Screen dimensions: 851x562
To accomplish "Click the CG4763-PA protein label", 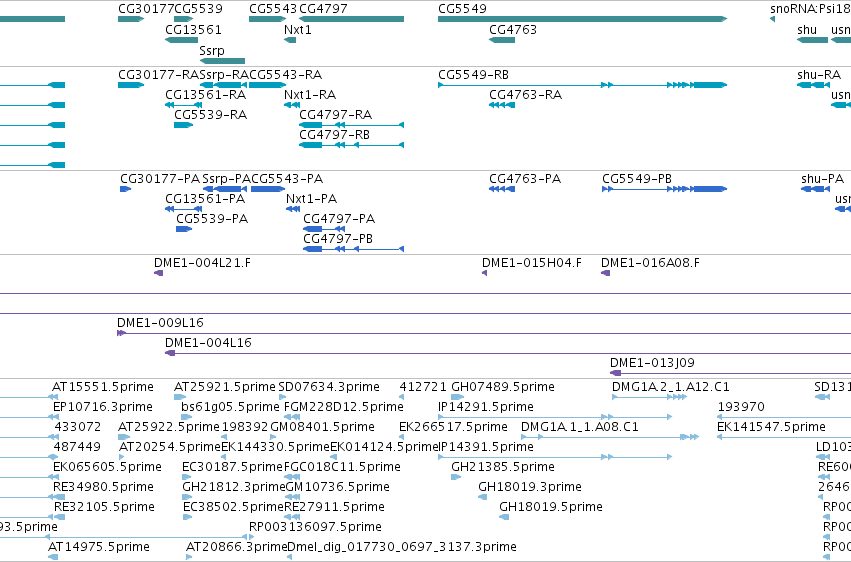I will [x=525, y=178].
